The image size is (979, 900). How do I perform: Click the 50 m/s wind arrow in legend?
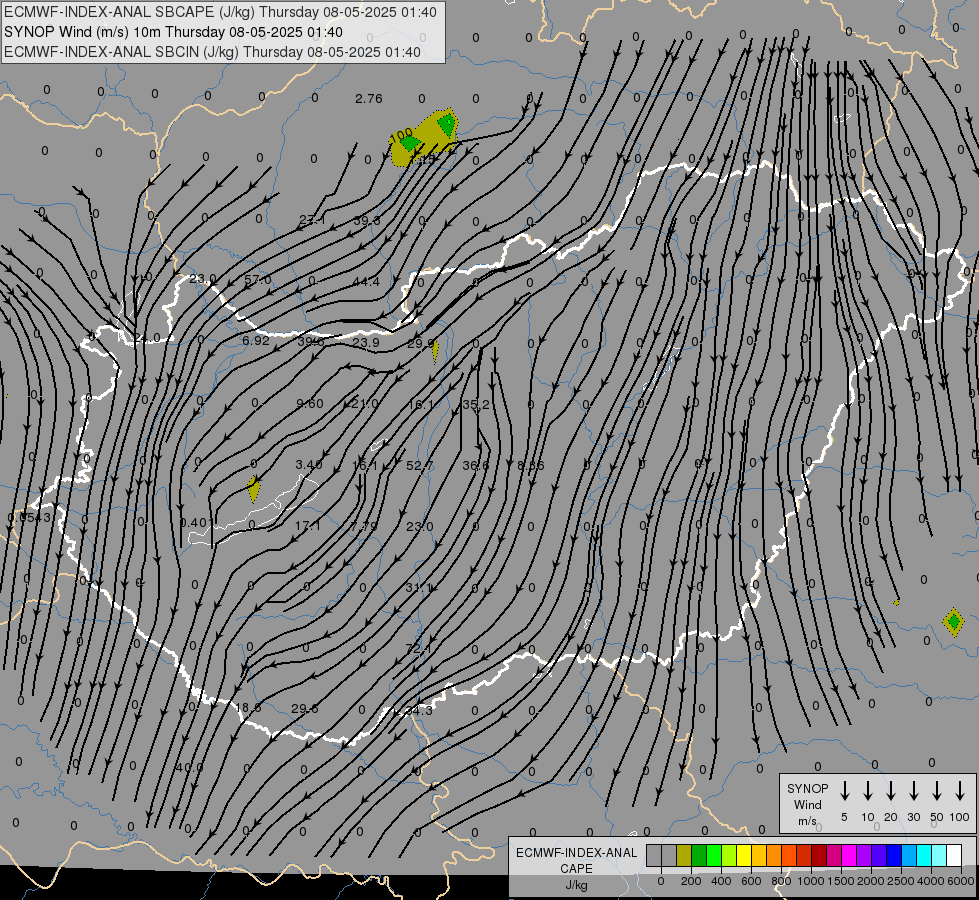click(937, 791)
